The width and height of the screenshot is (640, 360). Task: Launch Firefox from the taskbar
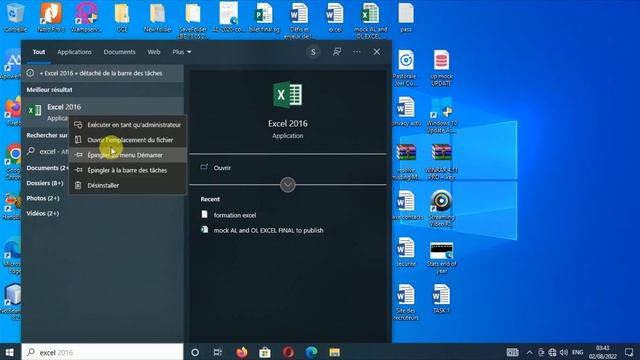click(x=242, y=352)
